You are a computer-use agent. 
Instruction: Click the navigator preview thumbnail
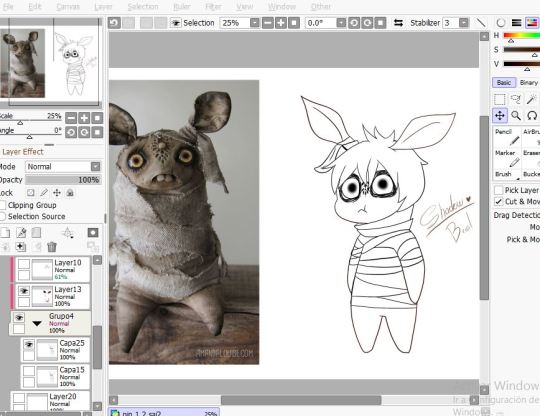click(x=51, y=62)
